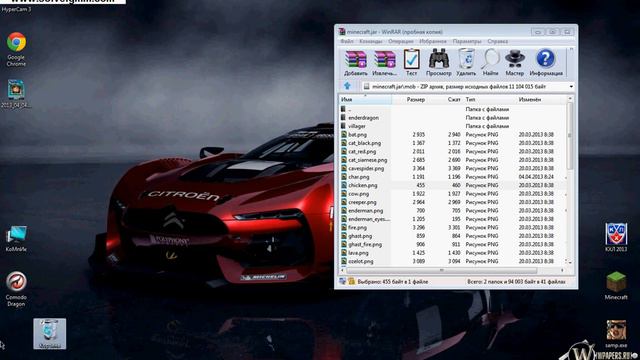640x360 pixels.
Task: Select the enderdragon folder icon
Action: coord(344,118)
